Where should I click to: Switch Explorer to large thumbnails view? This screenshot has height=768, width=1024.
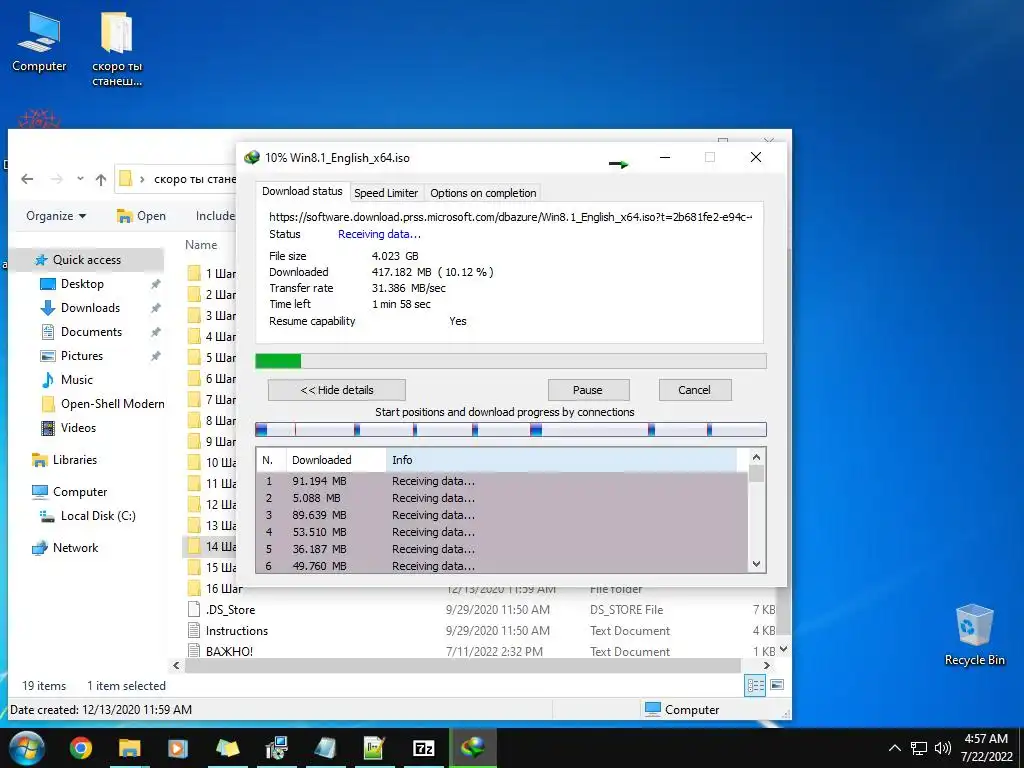pos(777,685)
